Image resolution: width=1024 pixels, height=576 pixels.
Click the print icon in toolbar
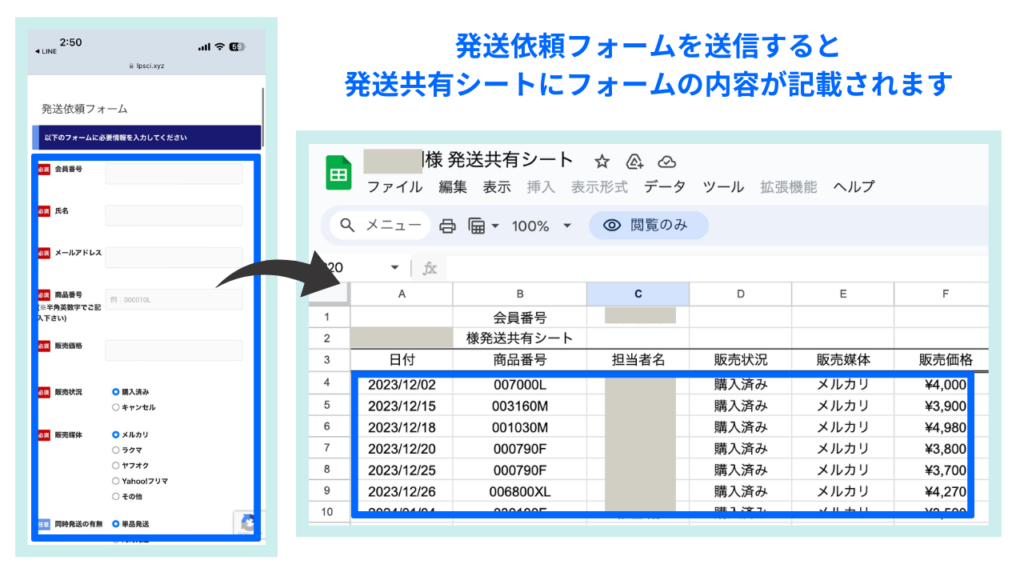[448, 226]
